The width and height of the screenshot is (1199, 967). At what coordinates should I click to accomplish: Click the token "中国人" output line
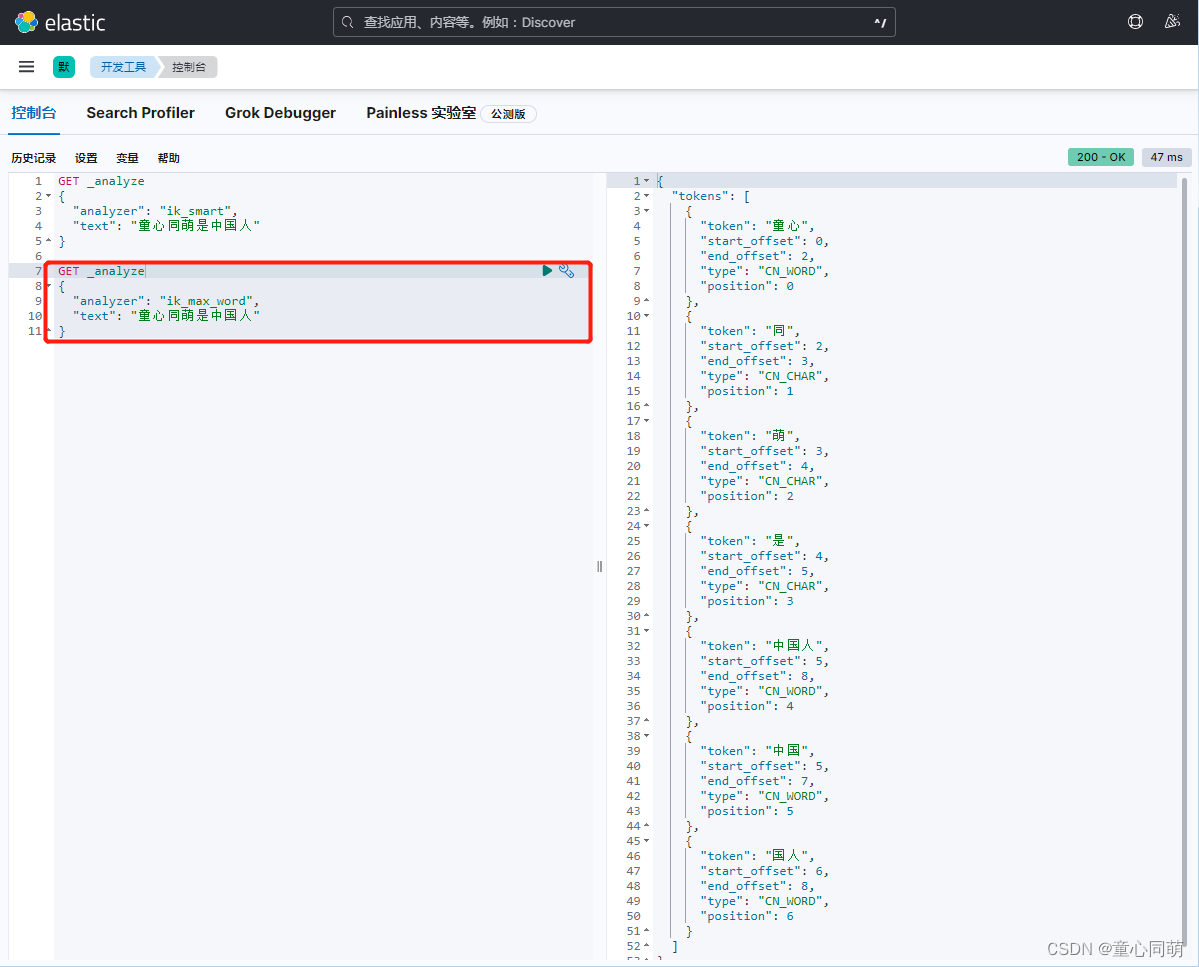[764, 646]
